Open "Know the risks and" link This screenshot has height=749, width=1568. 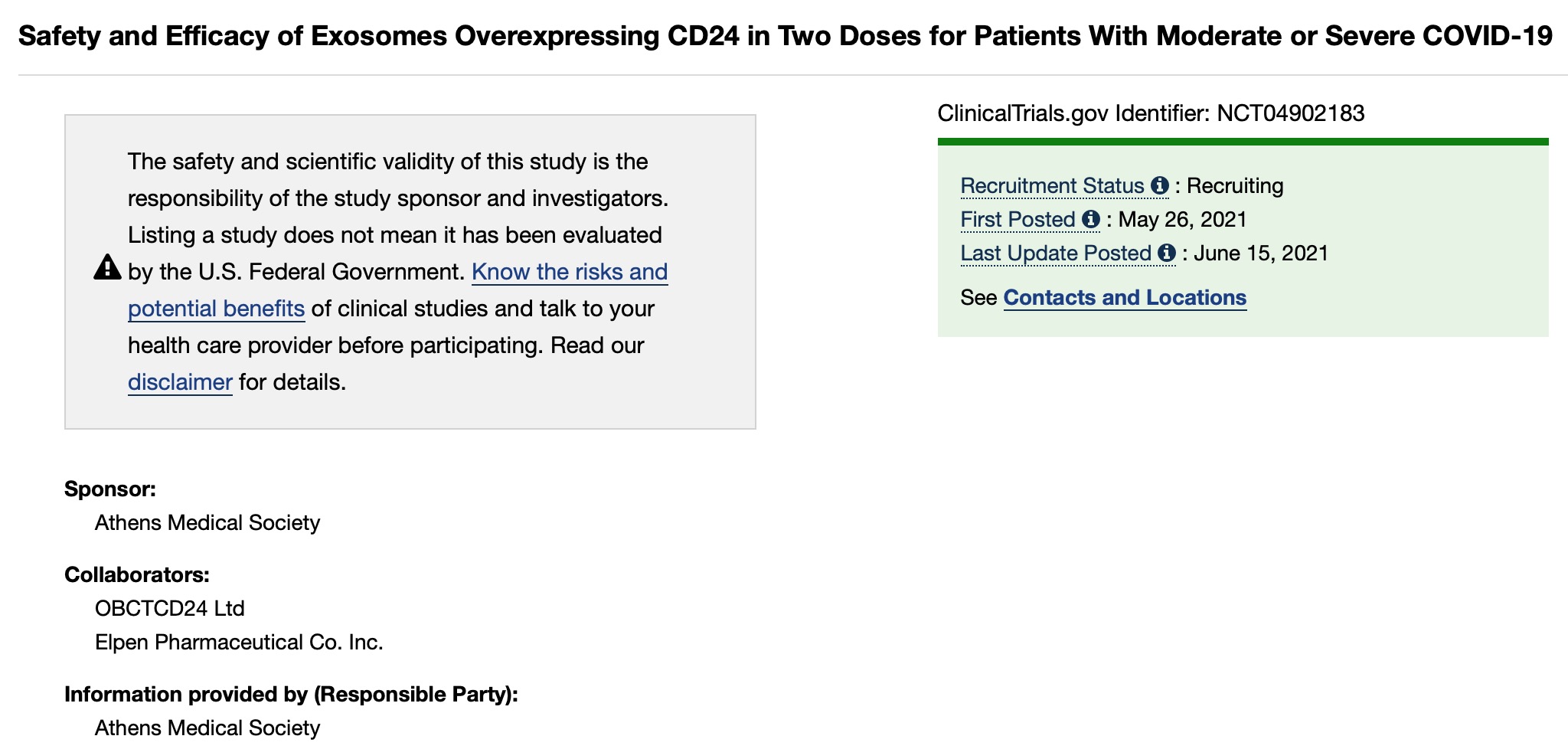tap(569, 272)
